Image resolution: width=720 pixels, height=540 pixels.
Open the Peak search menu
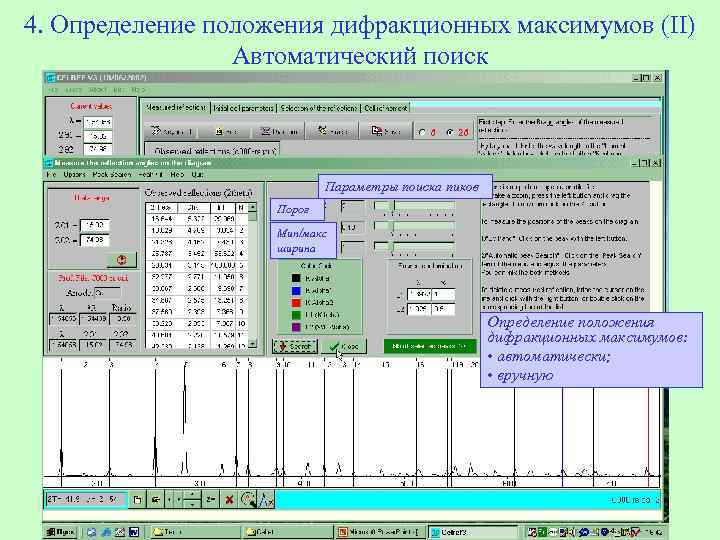112,174
